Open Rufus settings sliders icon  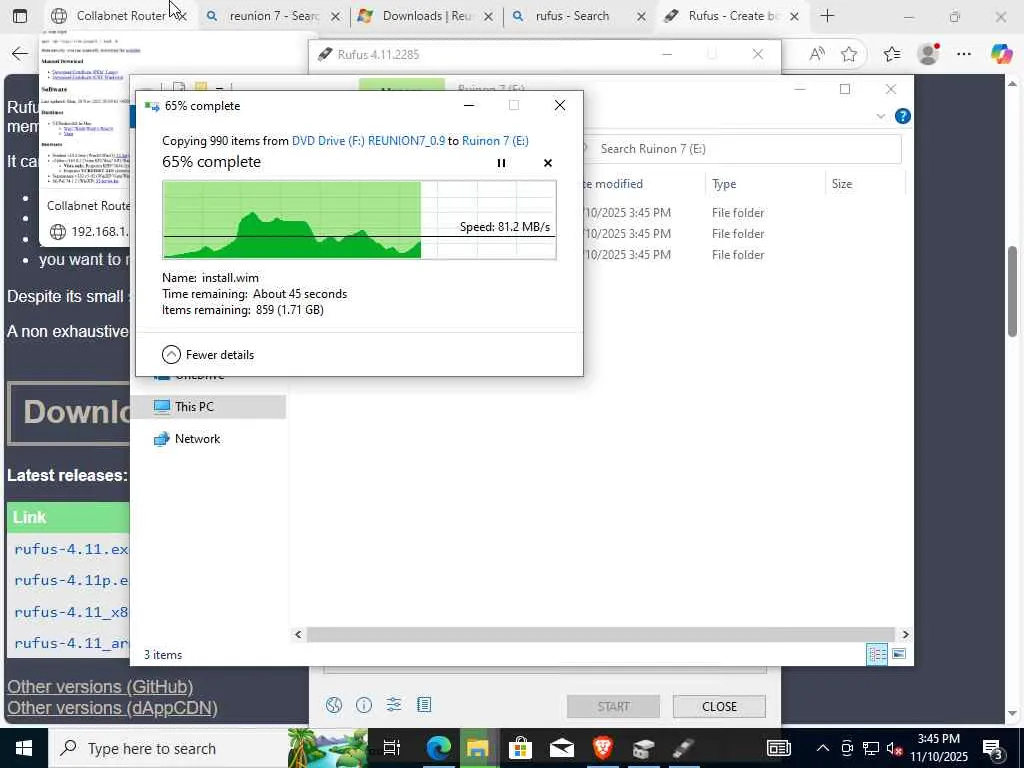pos(394,705)
